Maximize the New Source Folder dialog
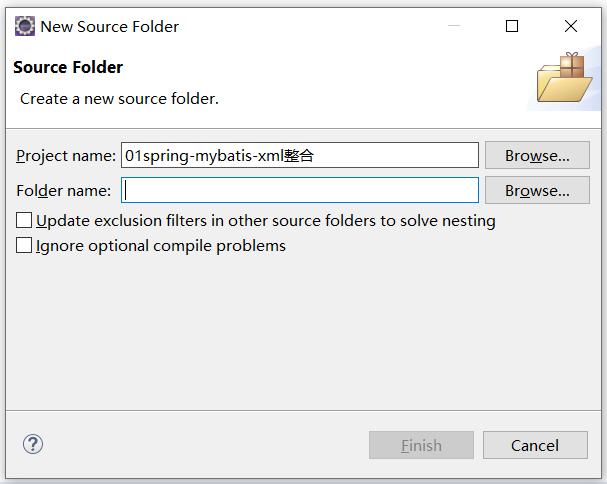607x484 pixels. tap(512, 27)
